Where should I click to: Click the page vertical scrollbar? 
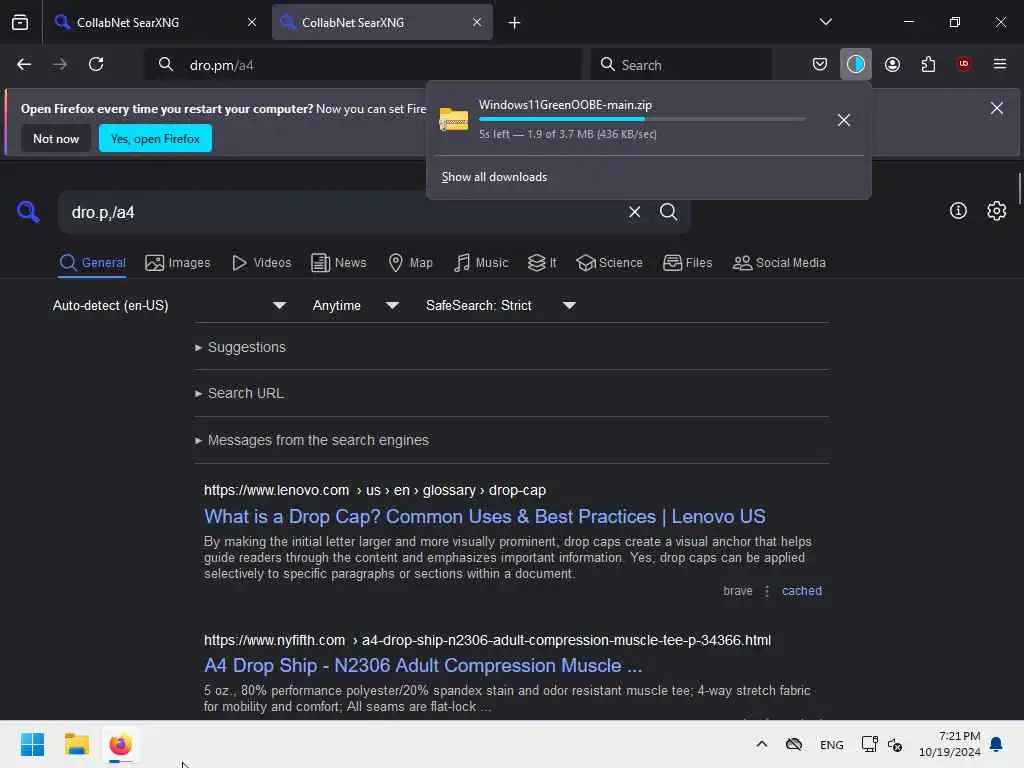click(1019, 189)
